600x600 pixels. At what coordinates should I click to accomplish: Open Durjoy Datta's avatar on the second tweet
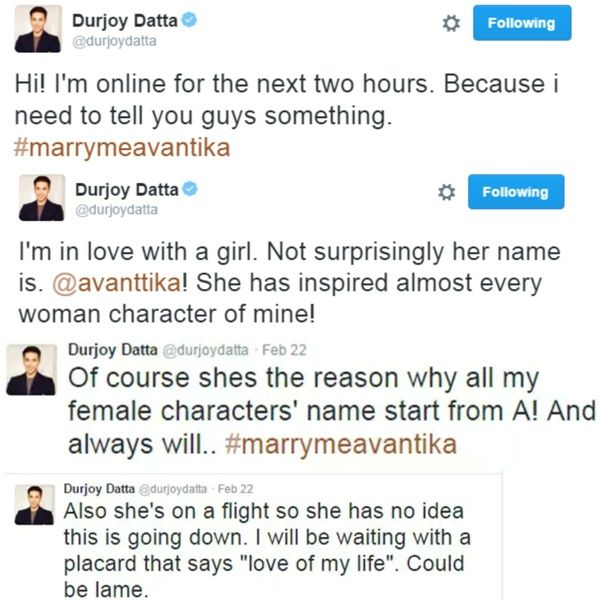click(42, 198)
